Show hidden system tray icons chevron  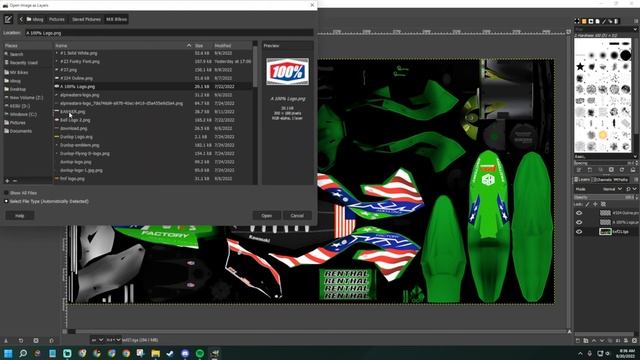point(580,353)
